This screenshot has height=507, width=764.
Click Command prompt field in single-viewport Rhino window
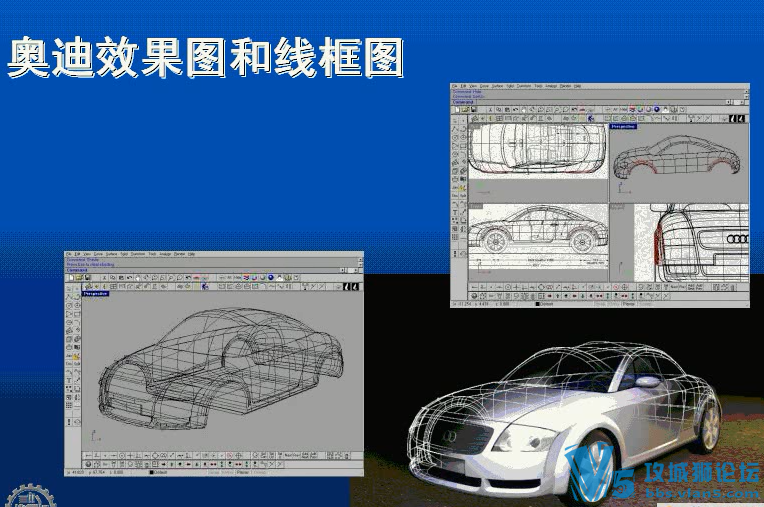click(x=202, y=270)
